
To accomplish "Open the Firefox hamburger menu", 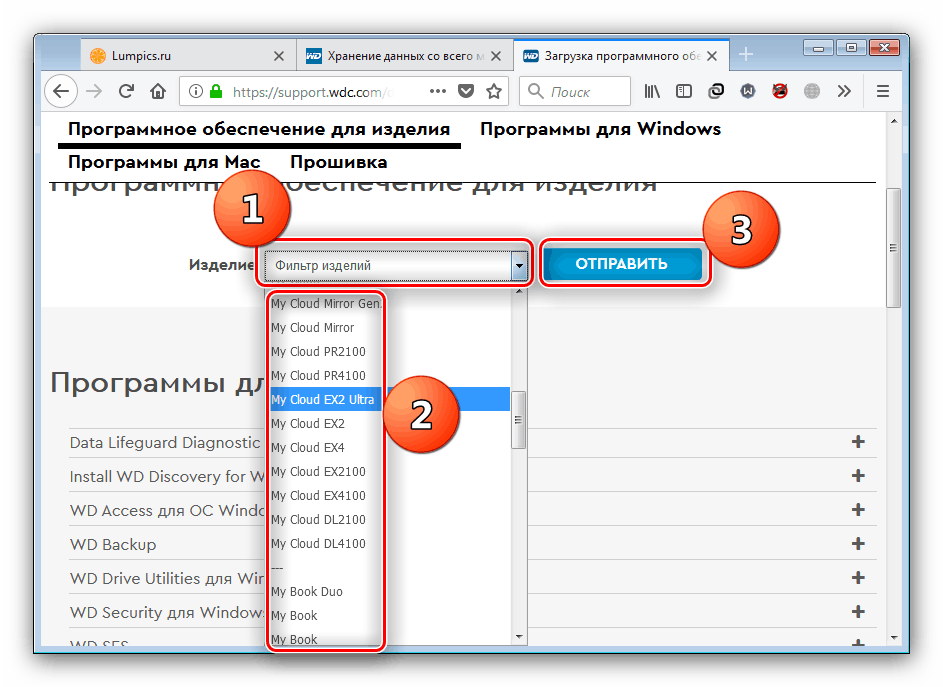I will (x=883, y=91).
